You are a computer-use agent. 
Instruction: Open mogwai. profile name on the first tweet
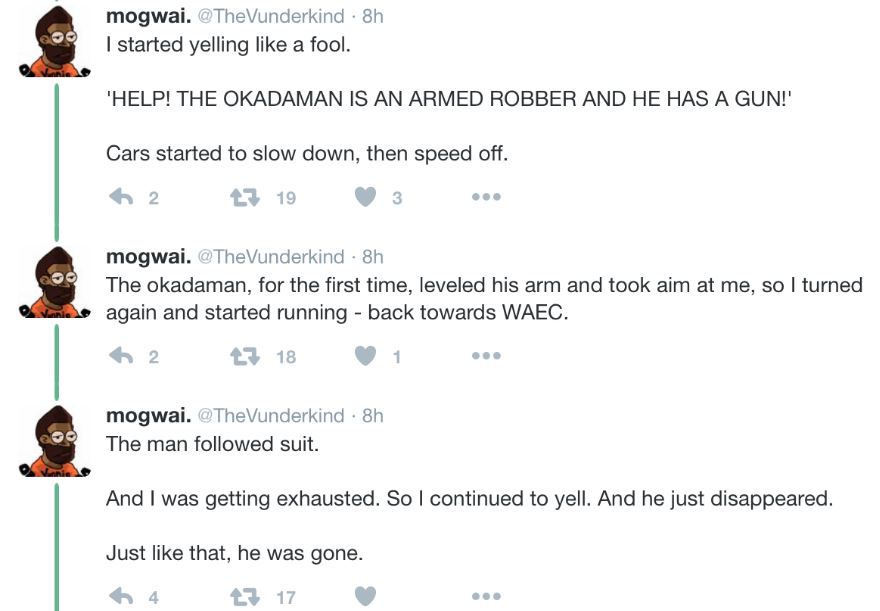pyautogui.click(x=149, y=16)
